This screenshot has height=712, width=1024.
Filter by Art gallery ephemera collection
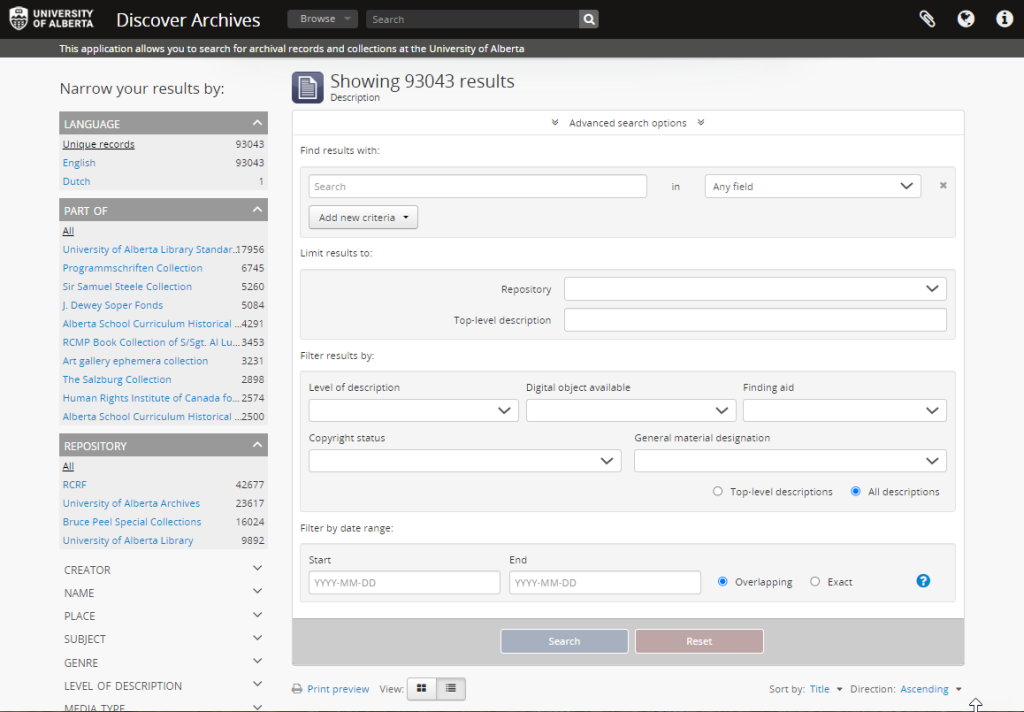coord(135,361)
